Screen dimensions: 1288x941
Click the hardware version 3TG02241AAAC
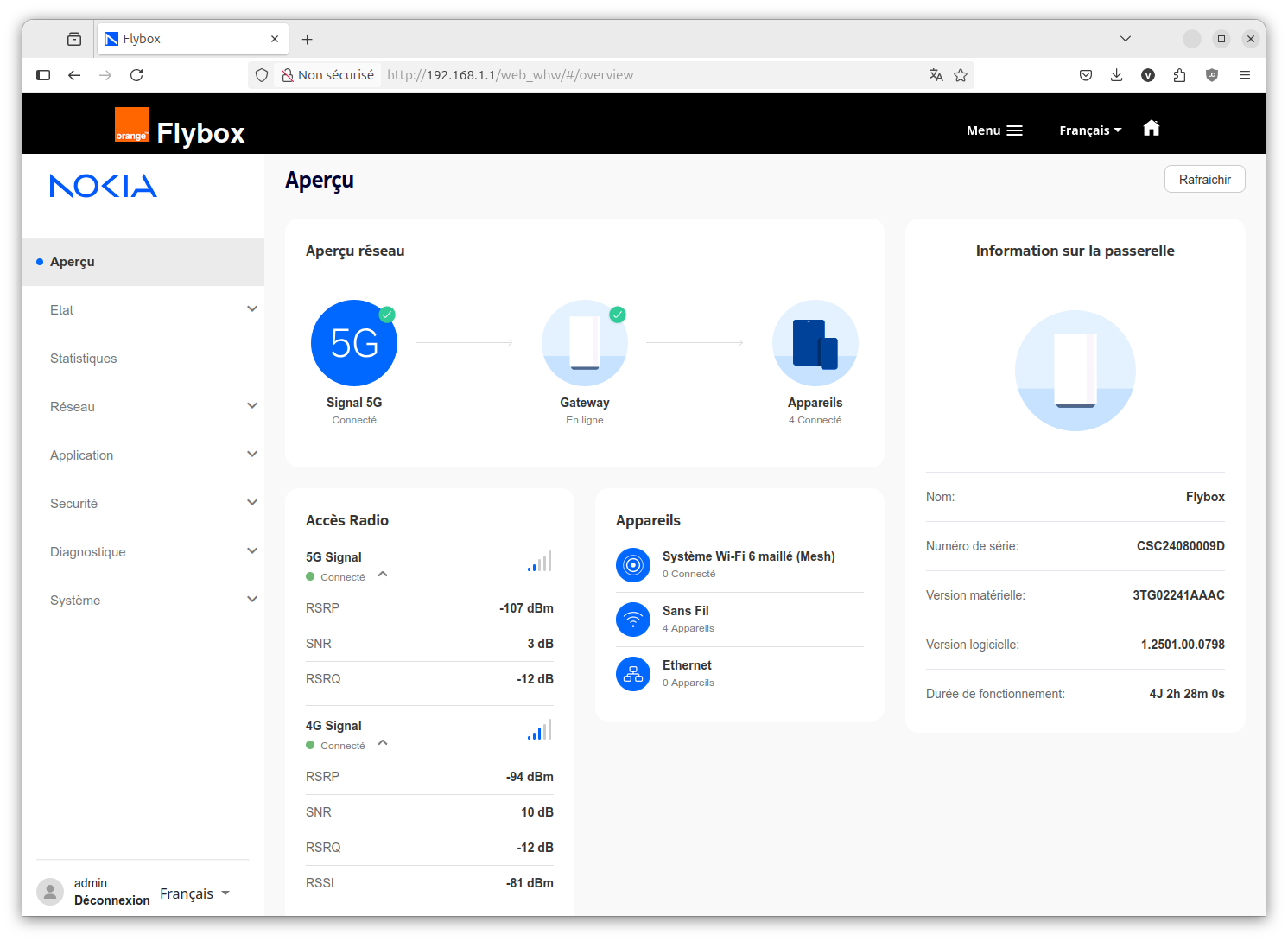(1178, 595)
